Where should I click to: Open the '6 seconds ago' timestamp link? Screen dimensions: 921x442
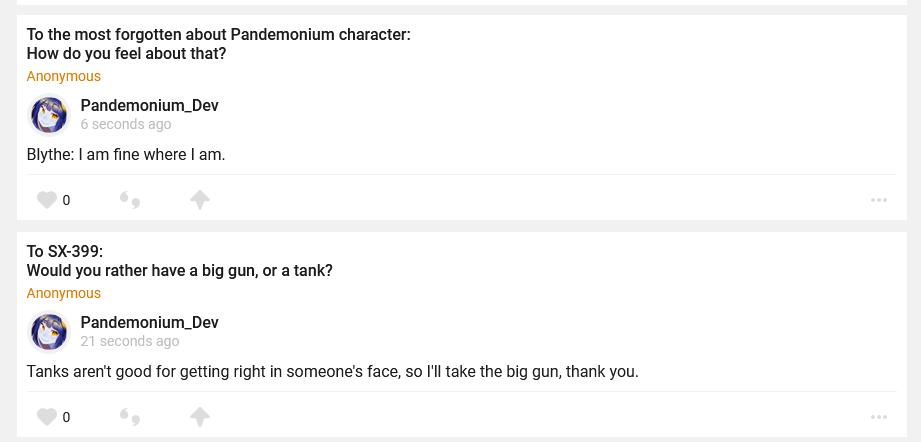click(x=126, y=125)
